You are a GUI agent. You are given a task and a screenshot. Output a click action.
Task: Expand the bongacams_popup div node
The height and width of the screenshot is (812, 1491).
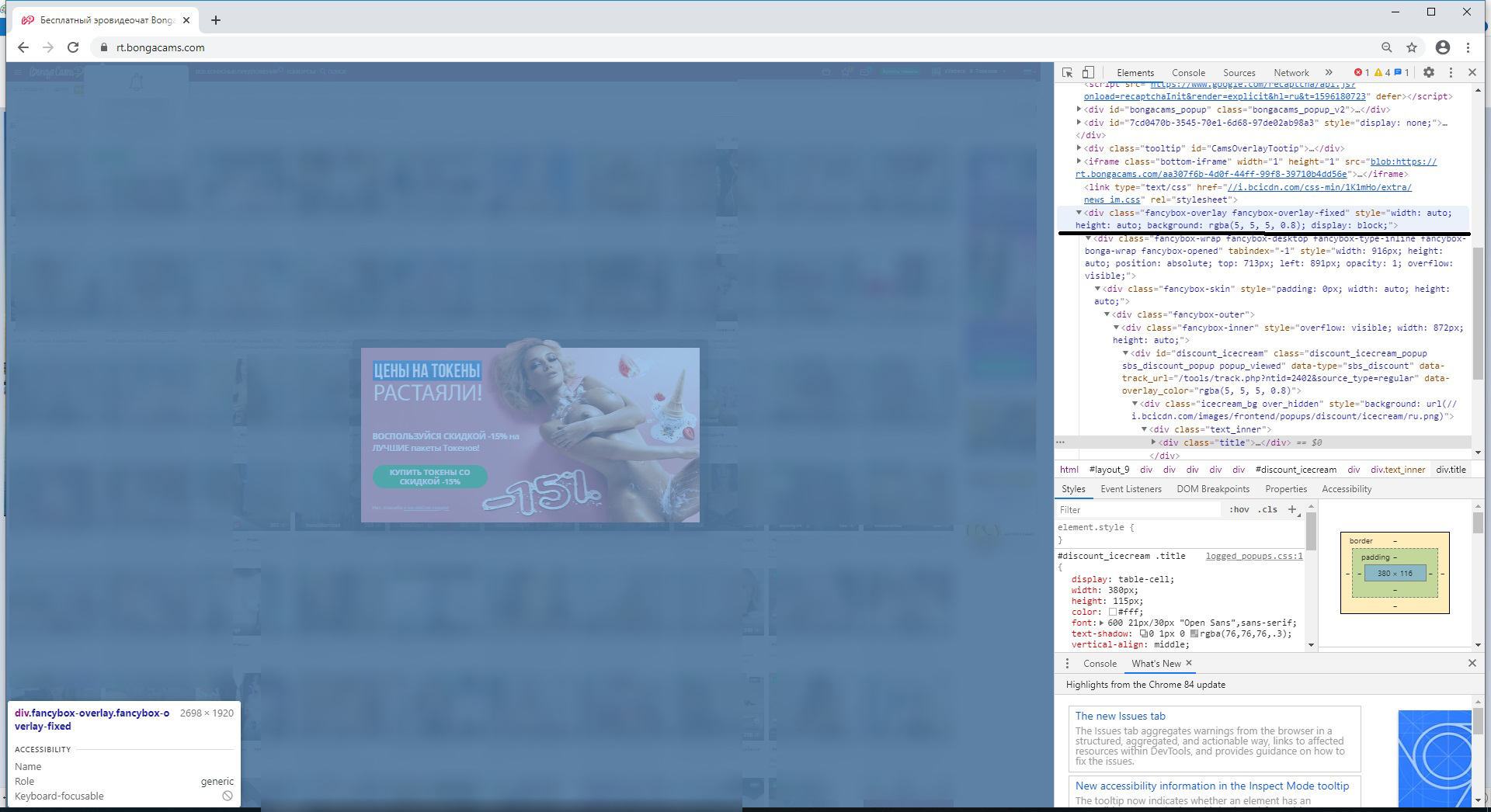click(1079, 109)
